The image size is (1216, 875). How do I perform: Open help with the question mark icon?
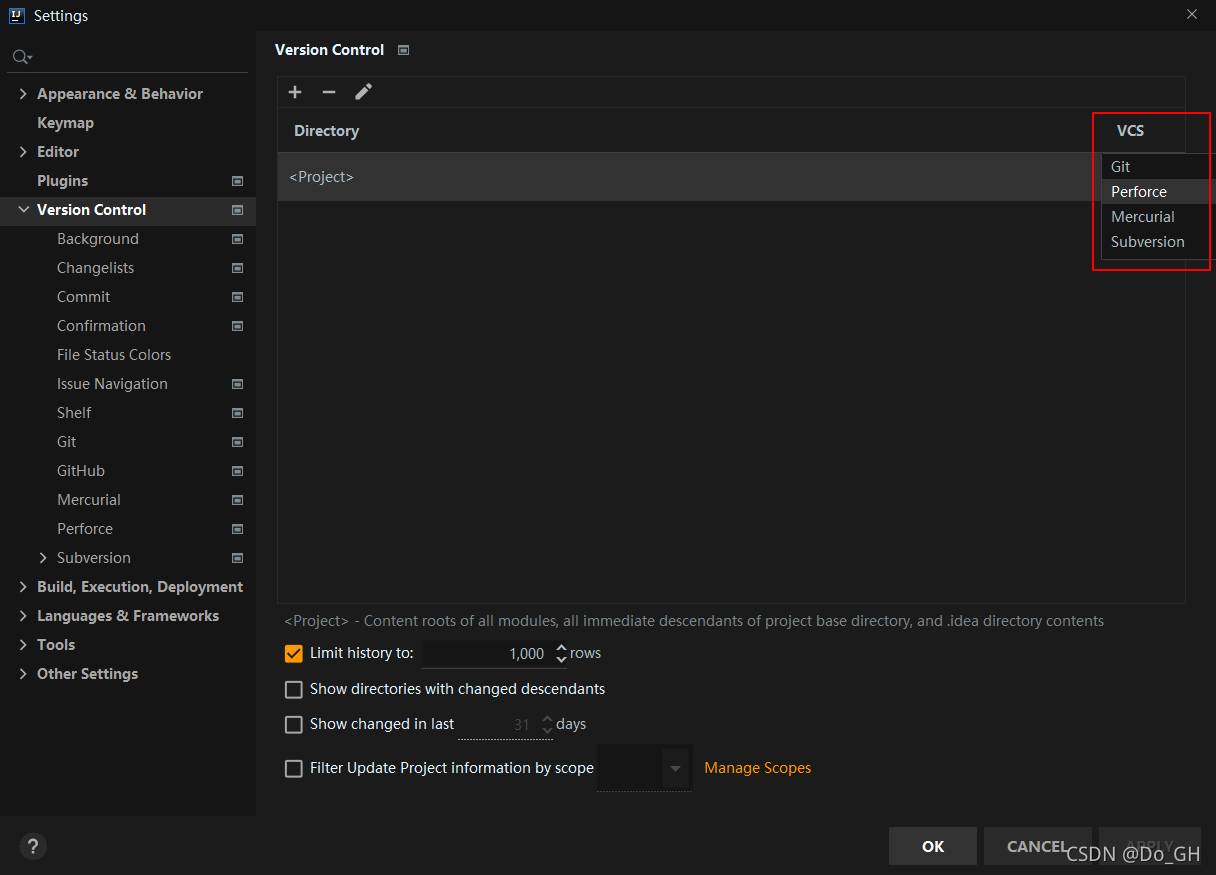tap(33, 846)
